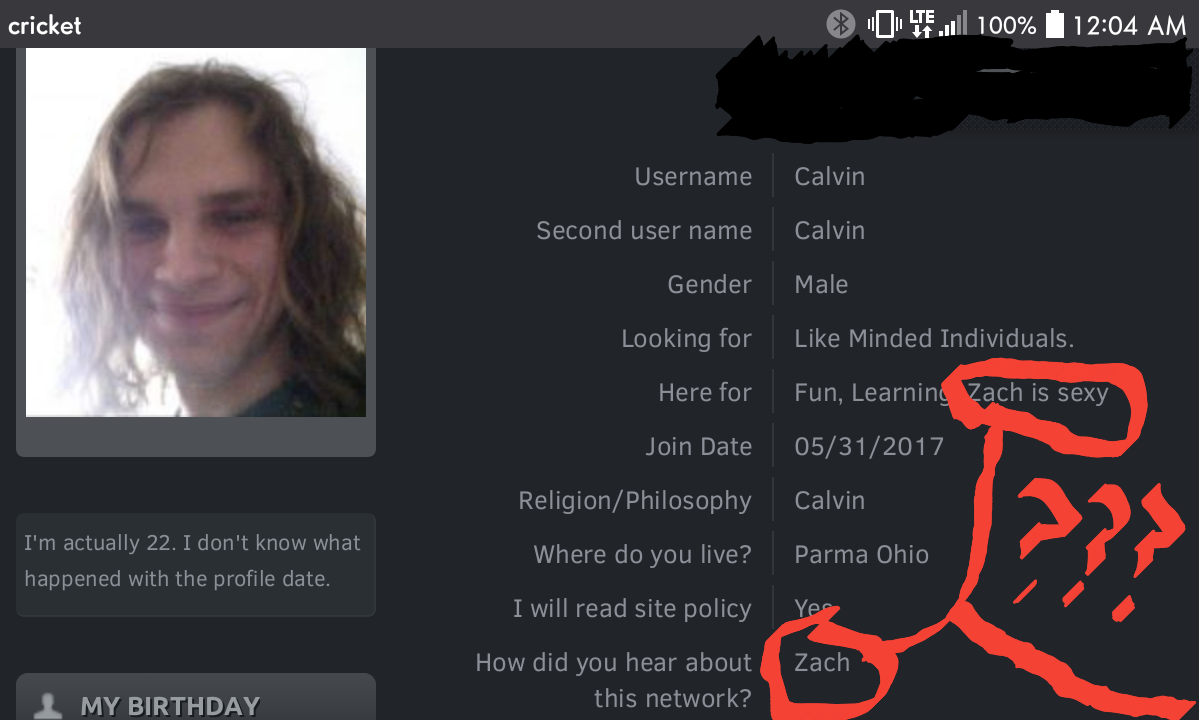Tap the Bluetooth status icon

[x=840, y=24]
